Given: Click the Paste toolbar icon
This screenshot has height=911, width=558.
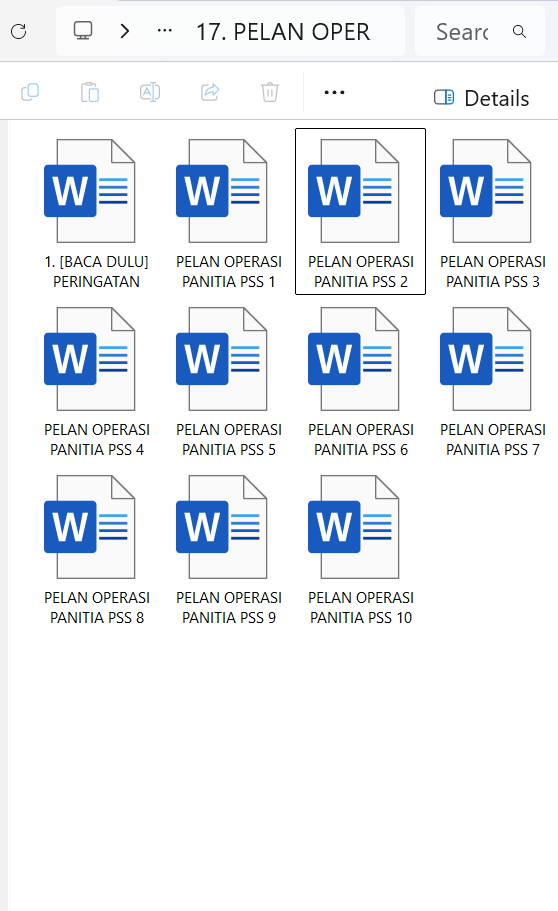Looking at the screenshot, I should (90, 92).
